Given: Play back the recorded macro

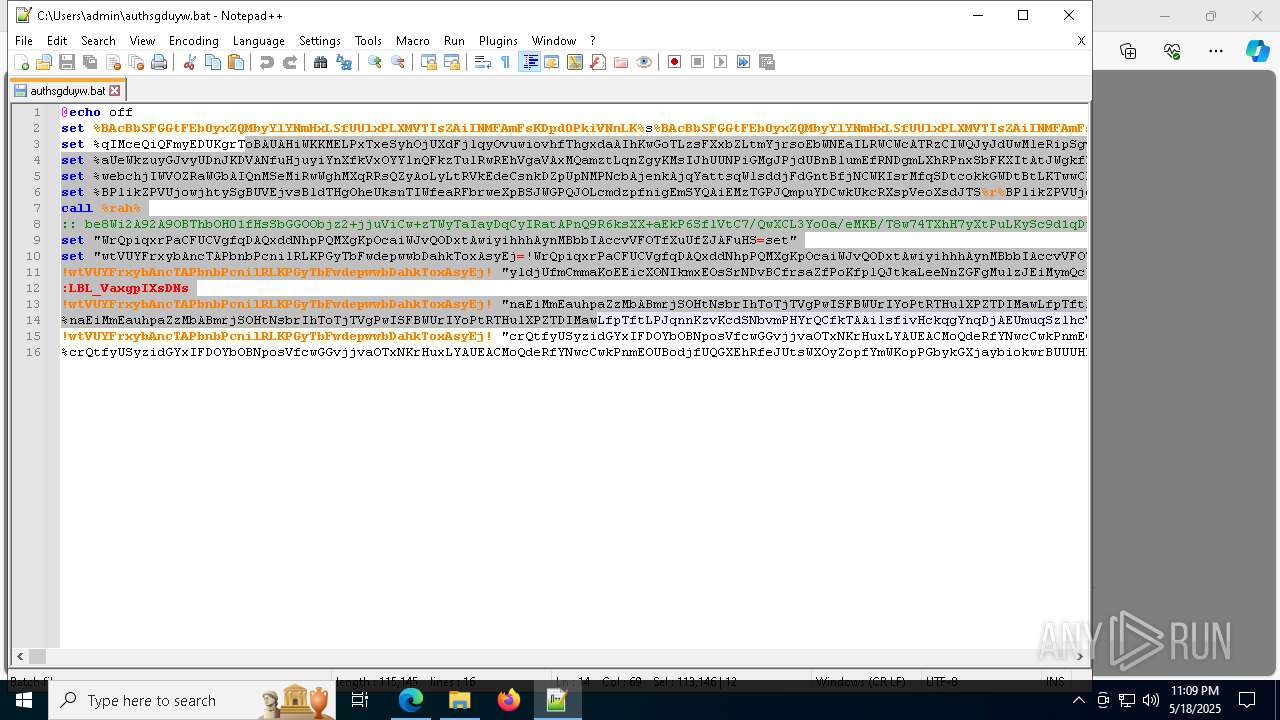Looking at the screenshot, I should point(721,62).
